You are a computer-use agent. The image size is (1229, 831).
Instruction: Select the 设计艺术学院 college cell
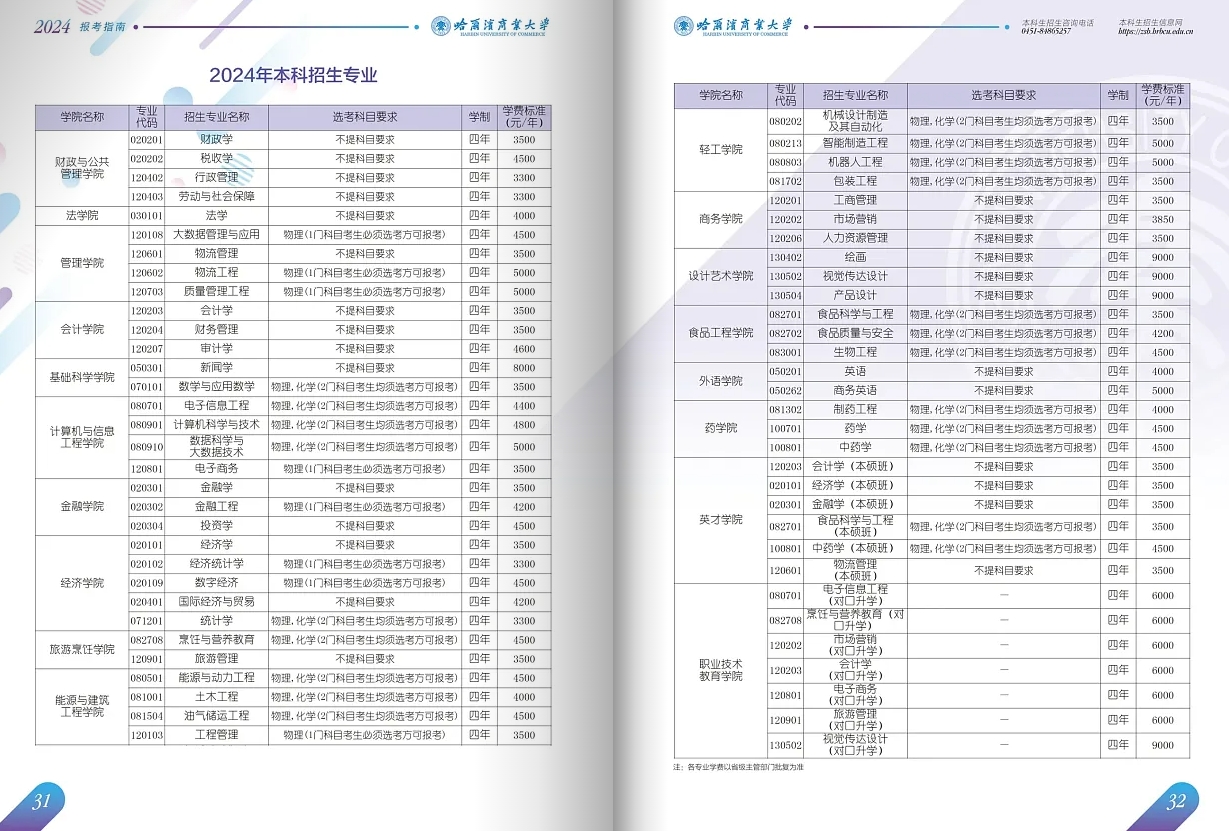pyautogui.click(x=721, y=276)
